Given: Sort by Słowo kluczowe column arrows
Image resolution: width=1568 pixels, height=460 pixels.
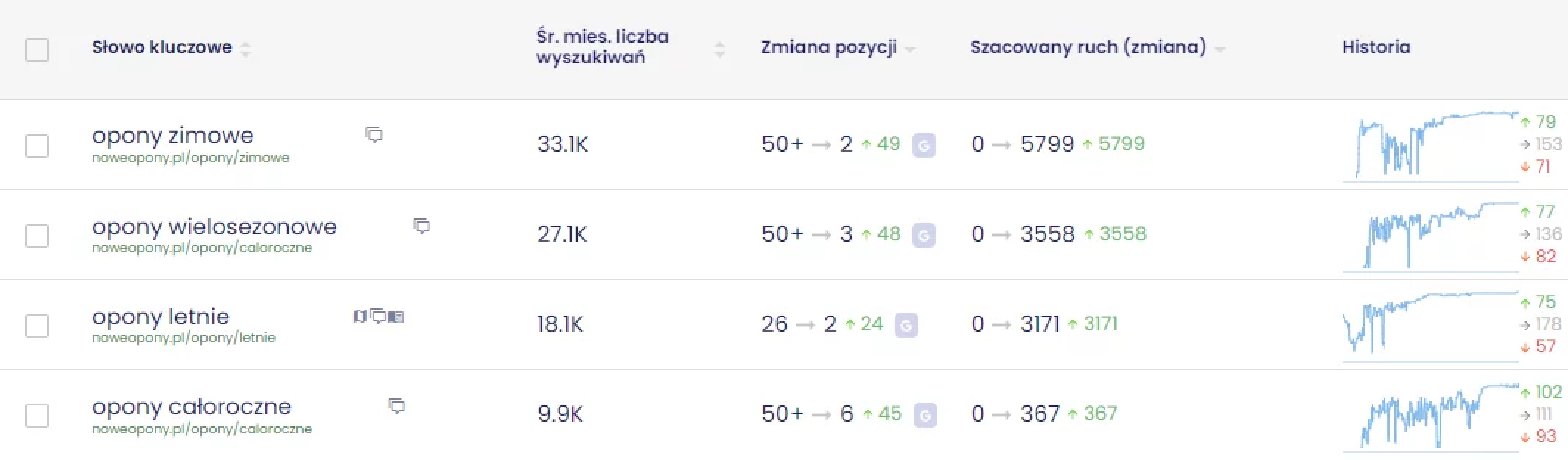Looking at the screenshot, I should (245, 49).
